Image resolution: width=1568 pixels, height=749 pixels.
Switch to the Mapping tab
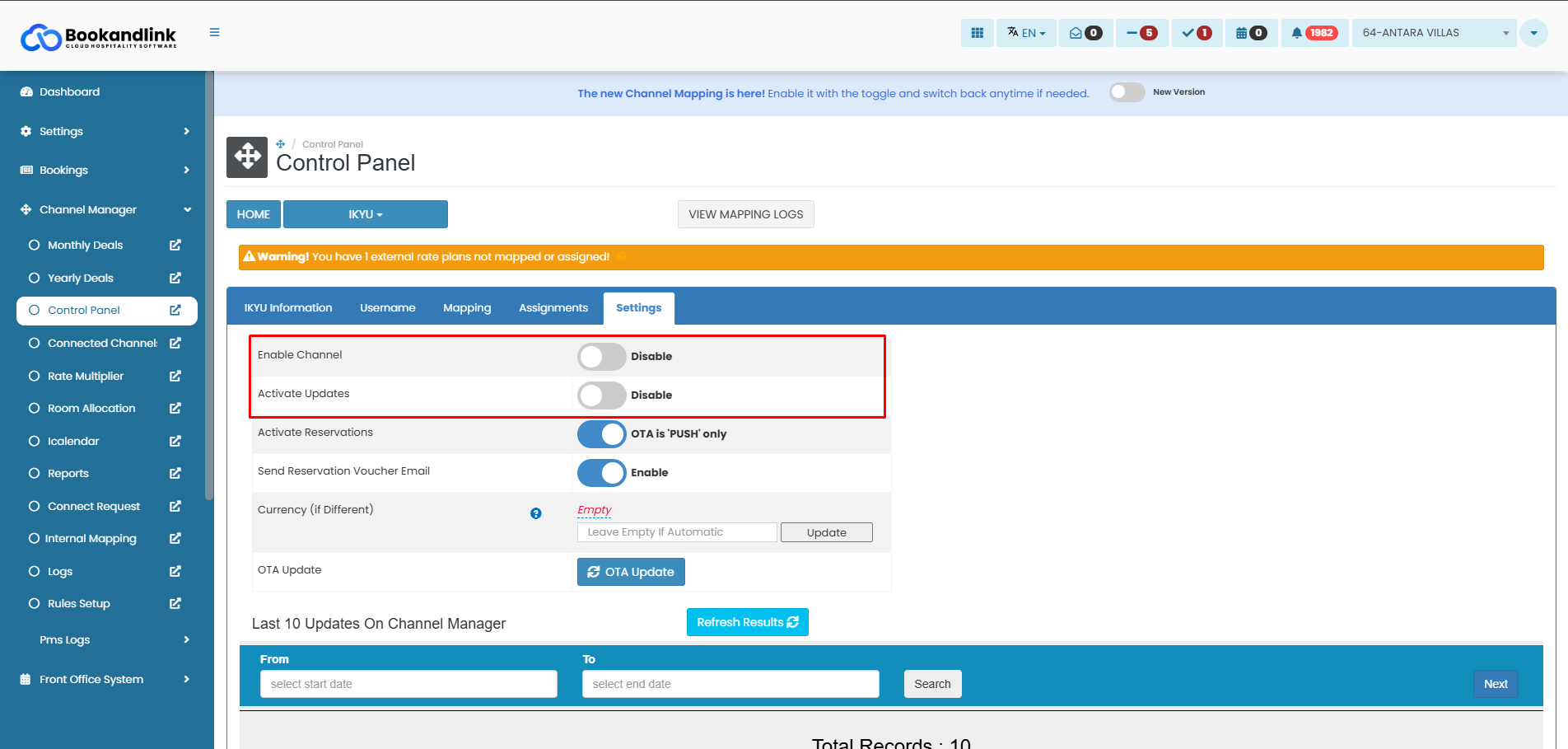467,308
